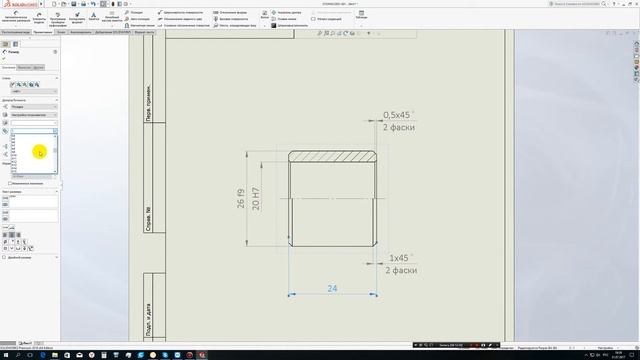Switch to View Layout (Расположение вида) tab
The image size is (640, 360).
tap(16, 32)
